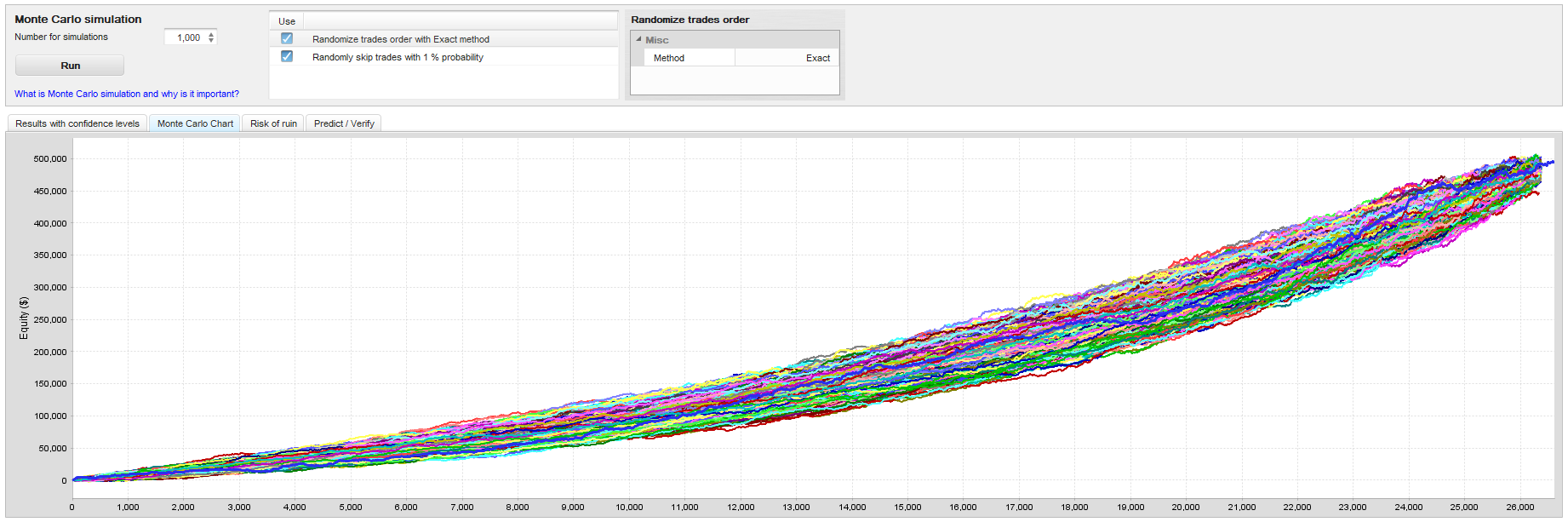This screenshot has height=522, width=1568.
Task: Decrease number of simulations with down arrow
Action: [x=211, y=41]
